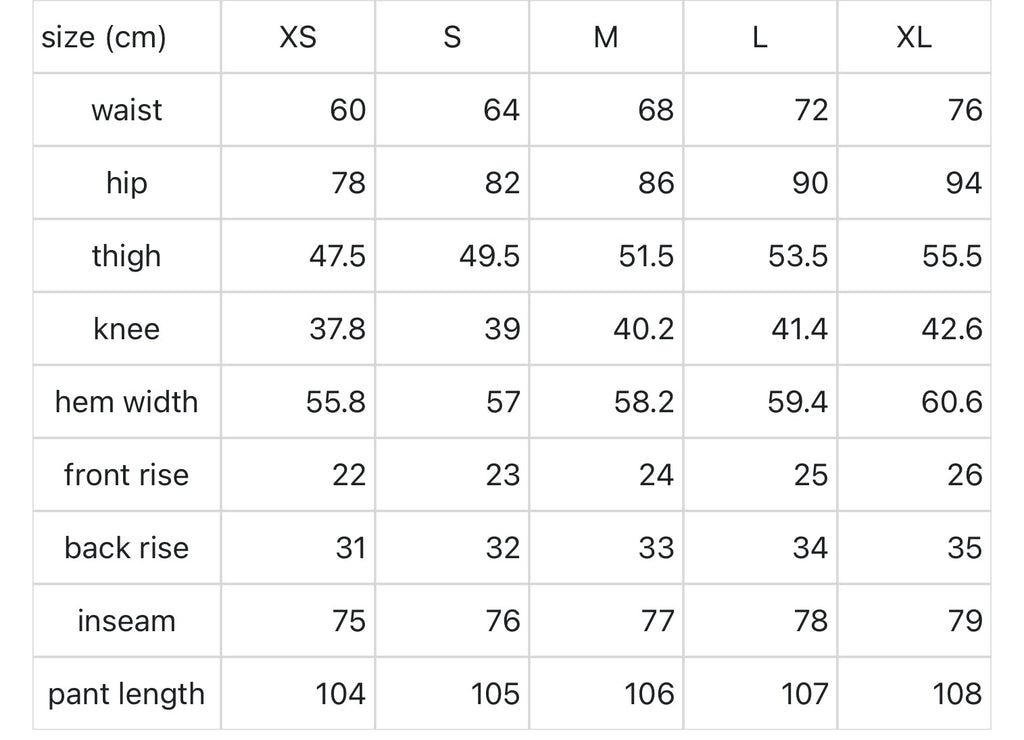This screenshot has width=1024, height=740.
Task: Select the pant length row label
Action: point(126,694)
